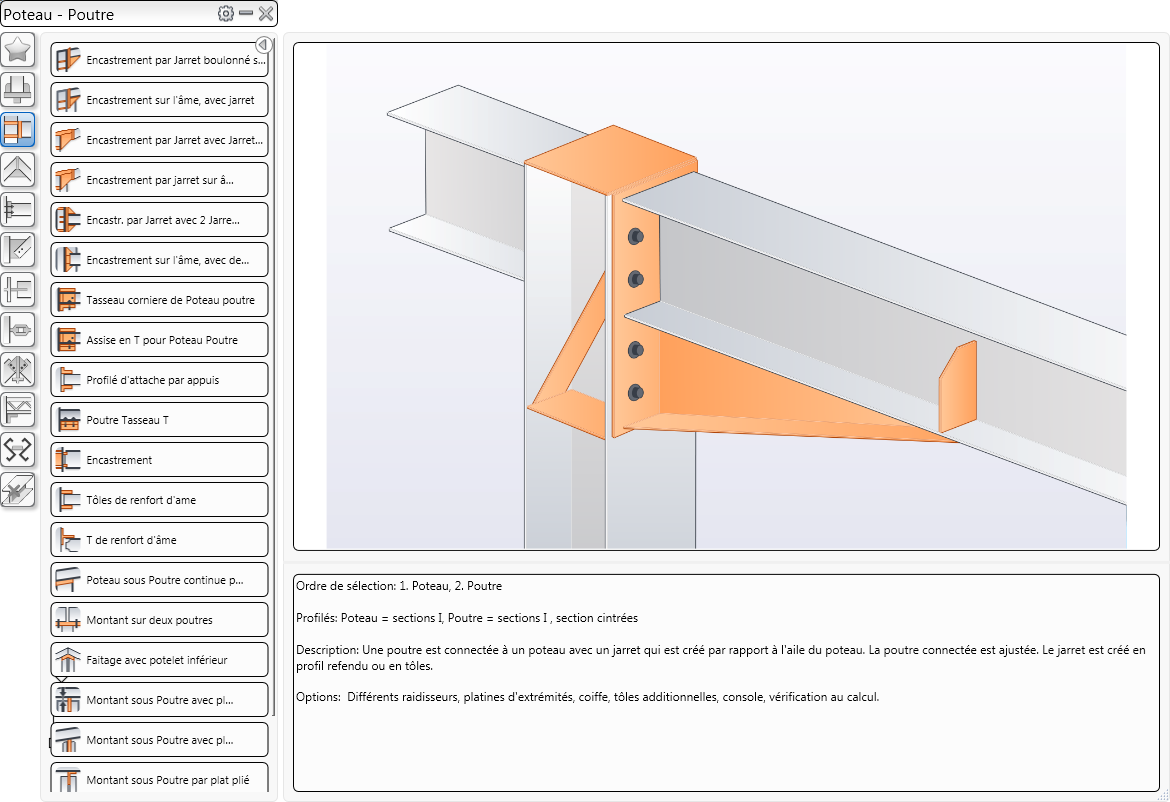Pick Encastrement sur l'âme, avec de...
This screenshot has height=802, width=1170.
pyautogui.click(x=160, y=260)
